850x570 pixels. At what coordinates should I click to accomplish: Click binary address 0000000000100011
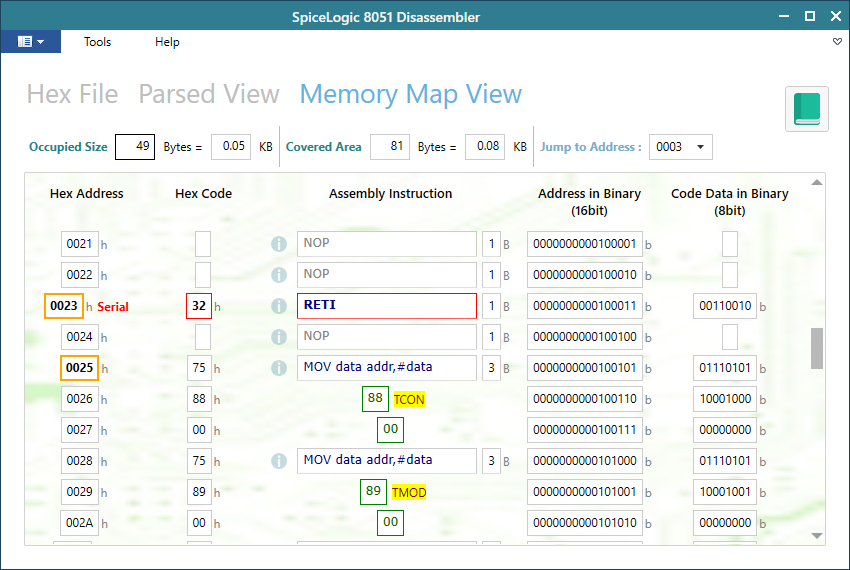tap(585, 306)
